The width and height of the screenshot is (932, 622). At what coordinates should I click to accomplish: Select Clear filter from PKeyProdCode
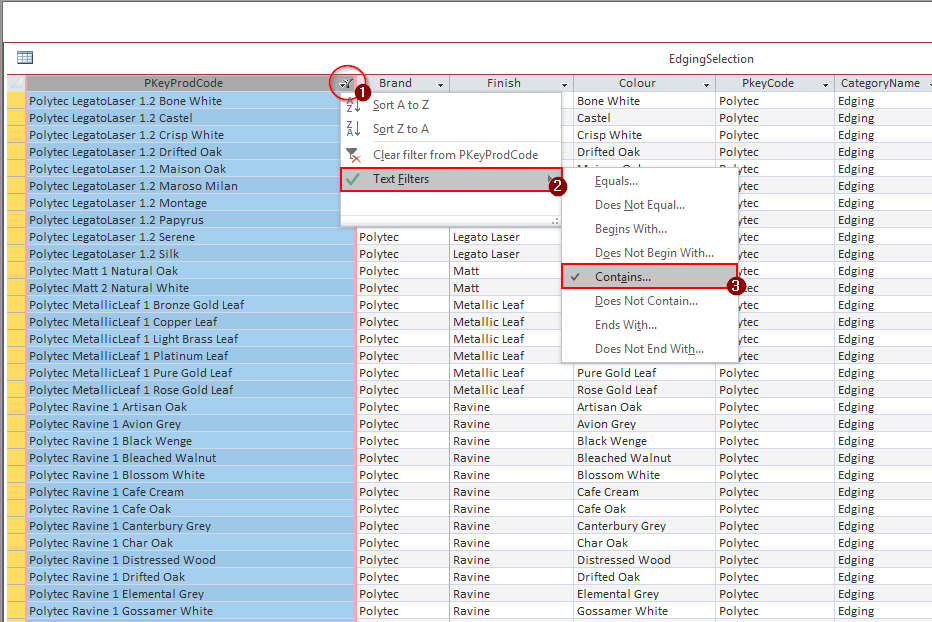coord(451,155)
